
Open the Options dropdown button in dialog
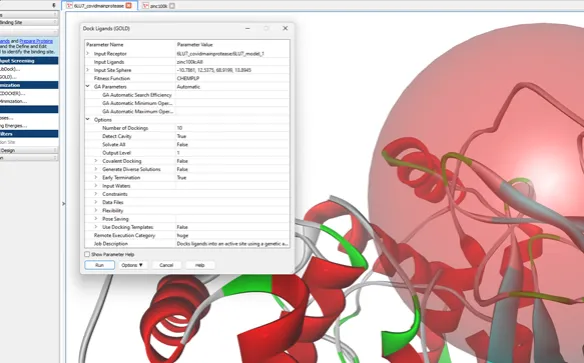point(132,265)
